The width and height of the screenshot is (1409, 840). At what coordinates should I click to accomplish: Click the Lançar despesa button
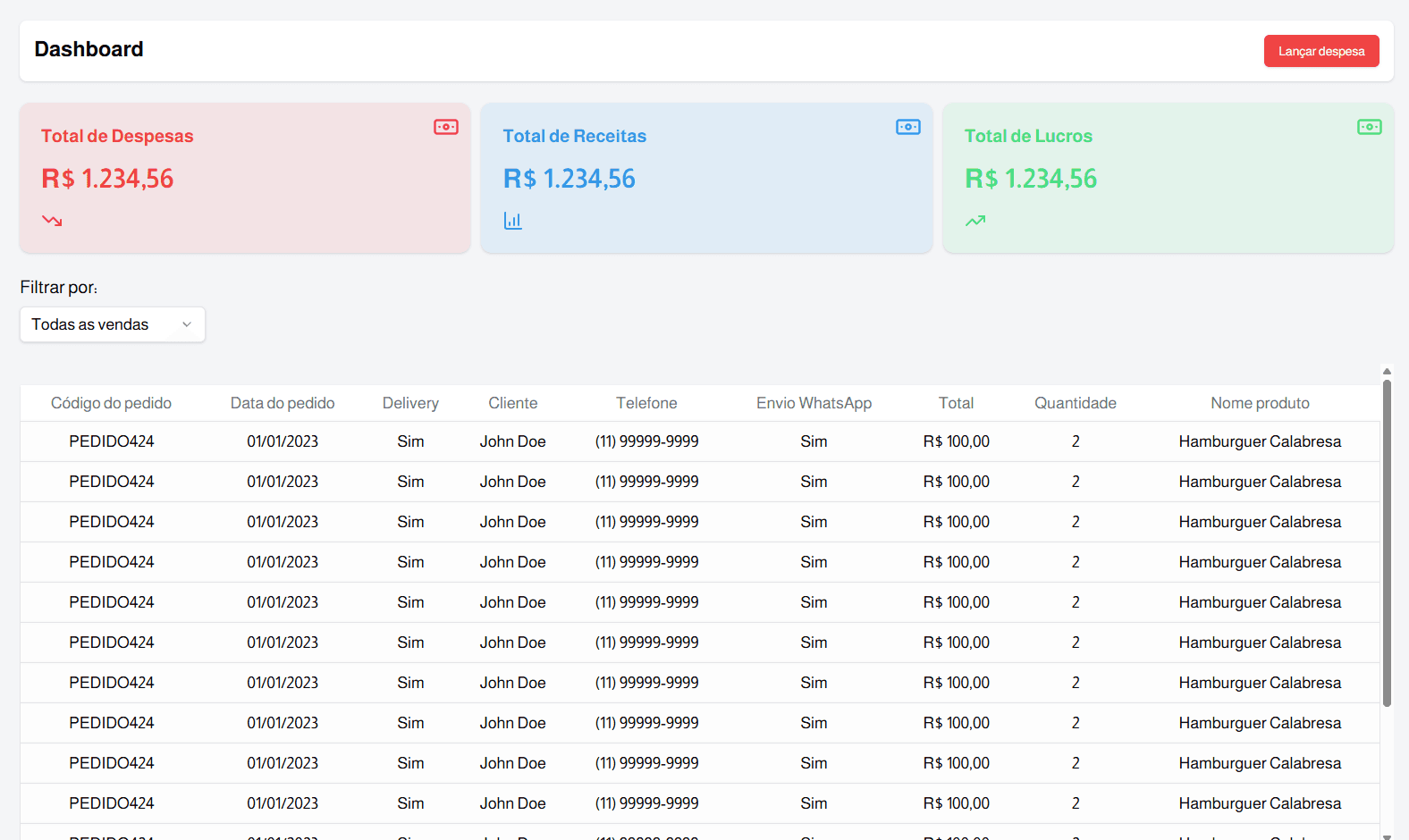pos(1321,51)
